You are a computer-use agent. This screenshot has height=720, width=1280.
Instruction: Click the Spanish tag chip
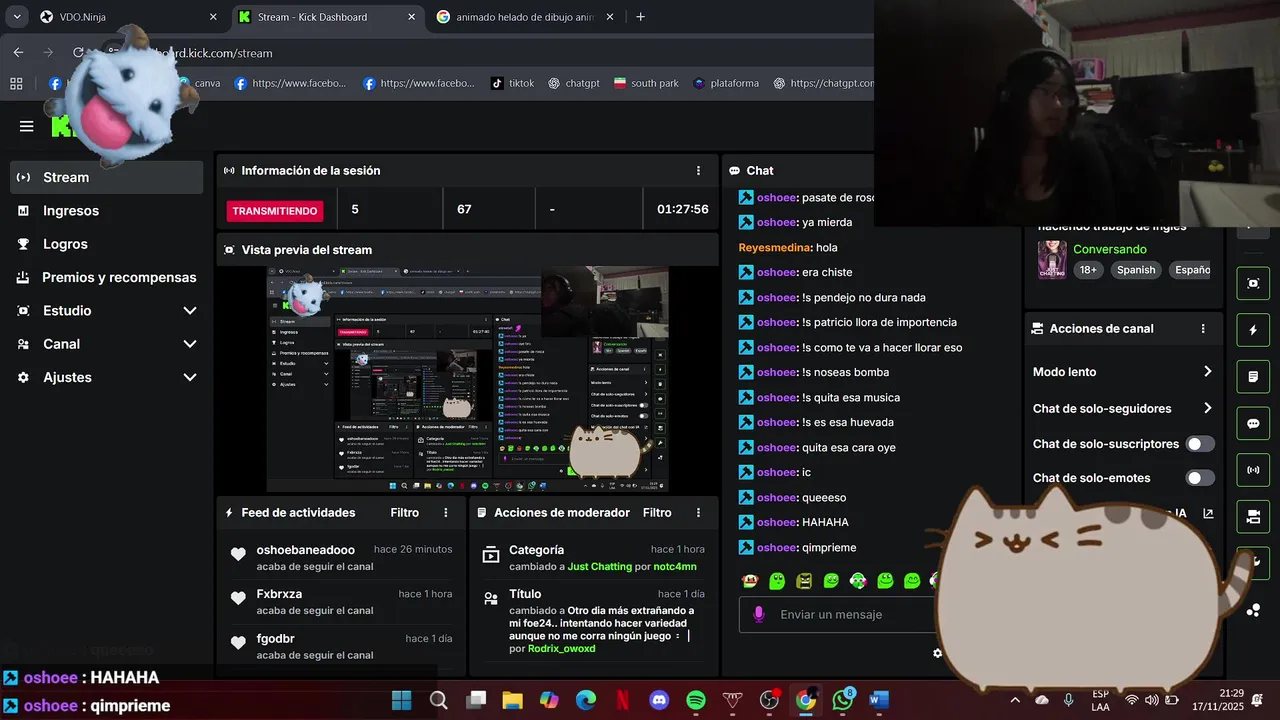pos(1136,270)
